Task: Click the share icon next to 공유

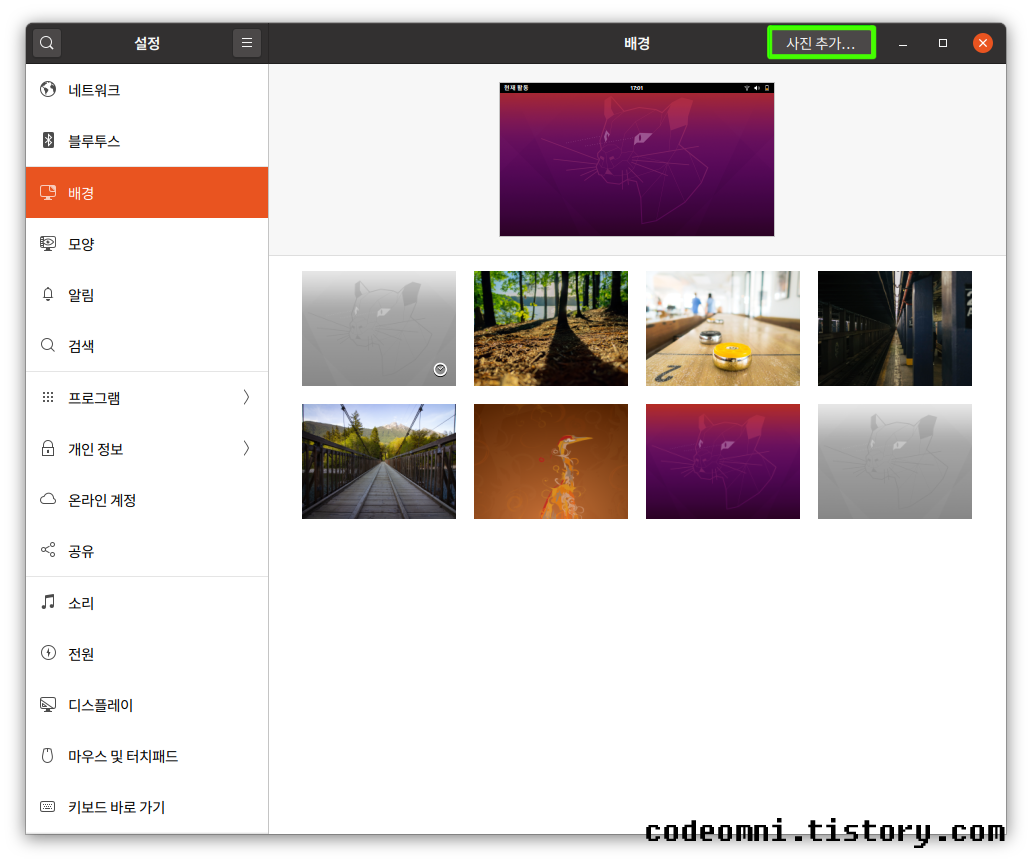Action: click(47, 550)
